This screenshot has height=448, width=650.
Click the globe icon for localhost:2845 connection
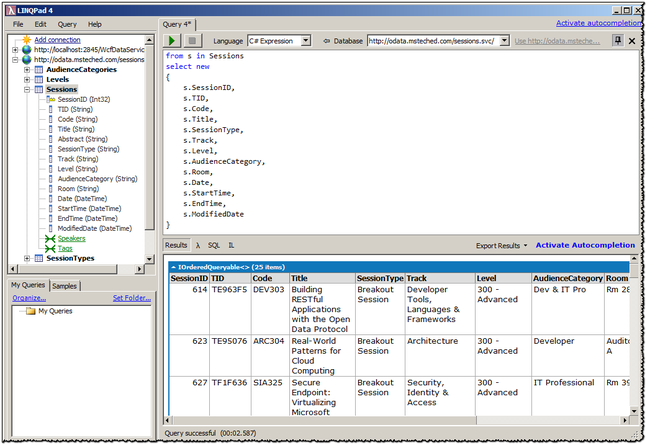pyautogui.click(x=27, y=50)
